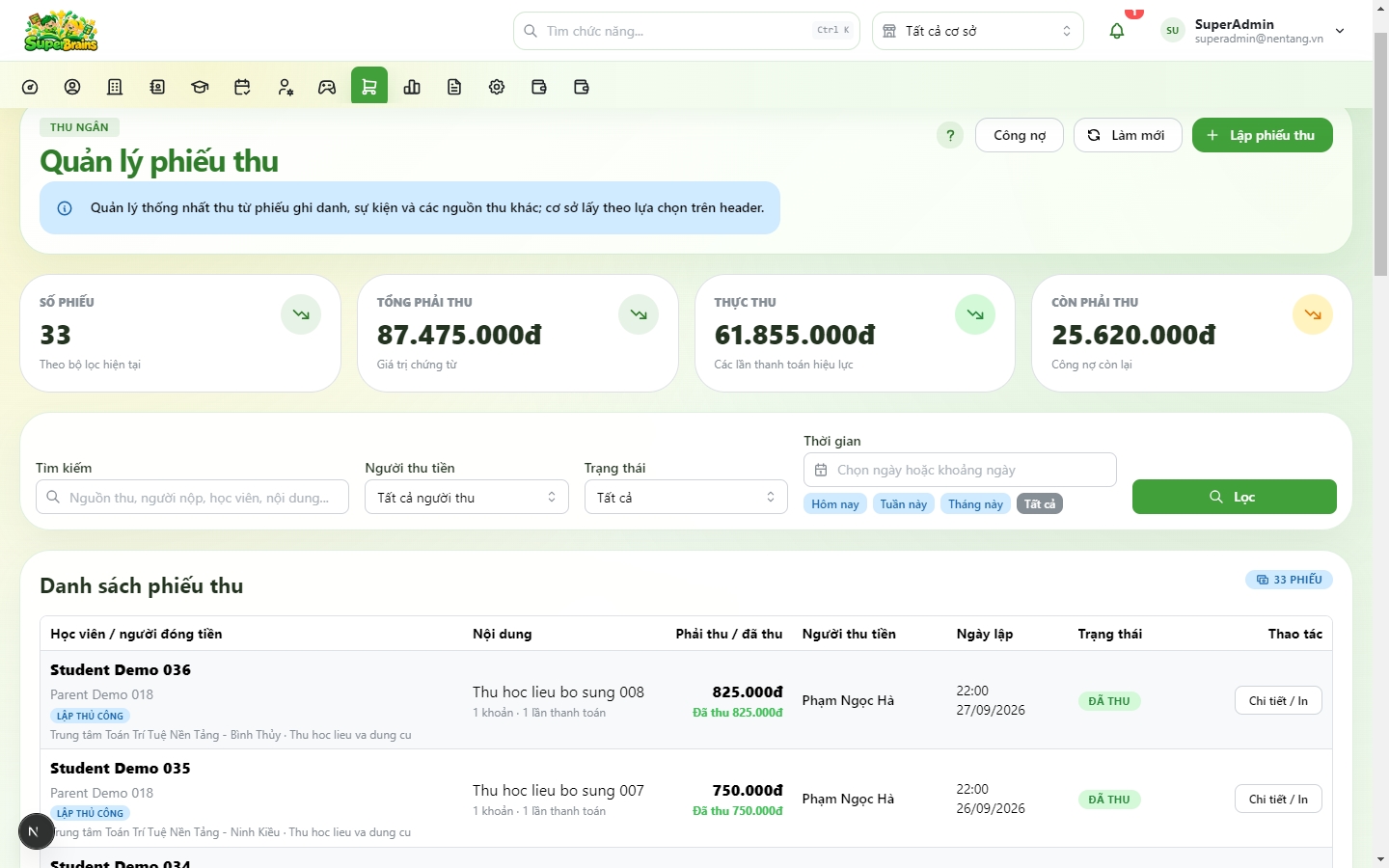Open Chi tiết / In for Student Demo 035
The image size is (1389, 868).
1278,799
